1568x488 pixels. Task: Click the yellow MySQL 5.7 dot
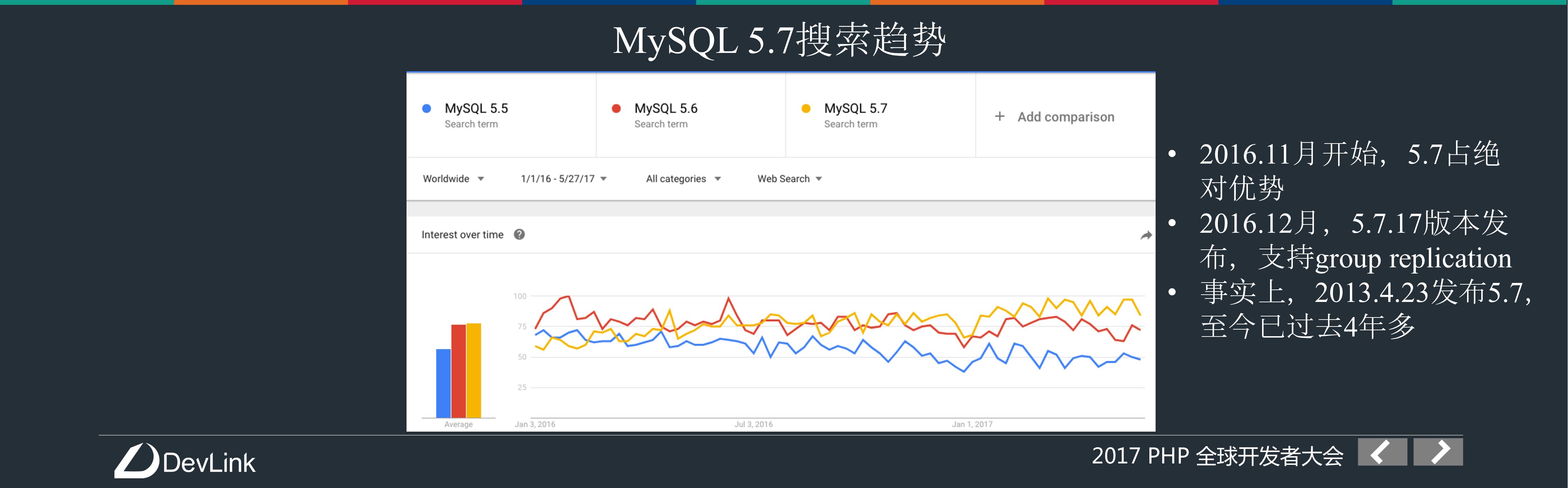[806, 109]
